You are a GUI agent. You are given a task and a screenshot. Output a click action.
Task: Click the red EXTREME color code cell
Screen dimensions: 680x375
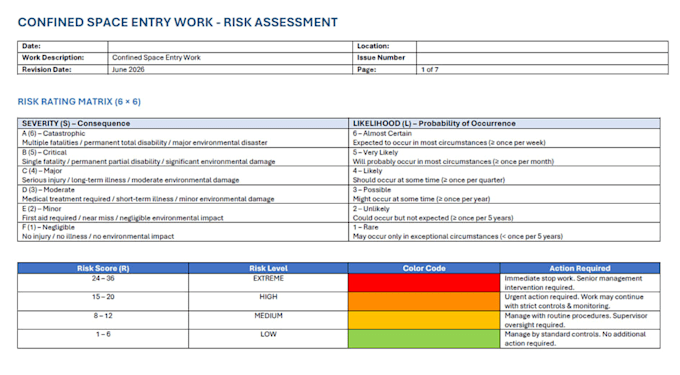424,283
